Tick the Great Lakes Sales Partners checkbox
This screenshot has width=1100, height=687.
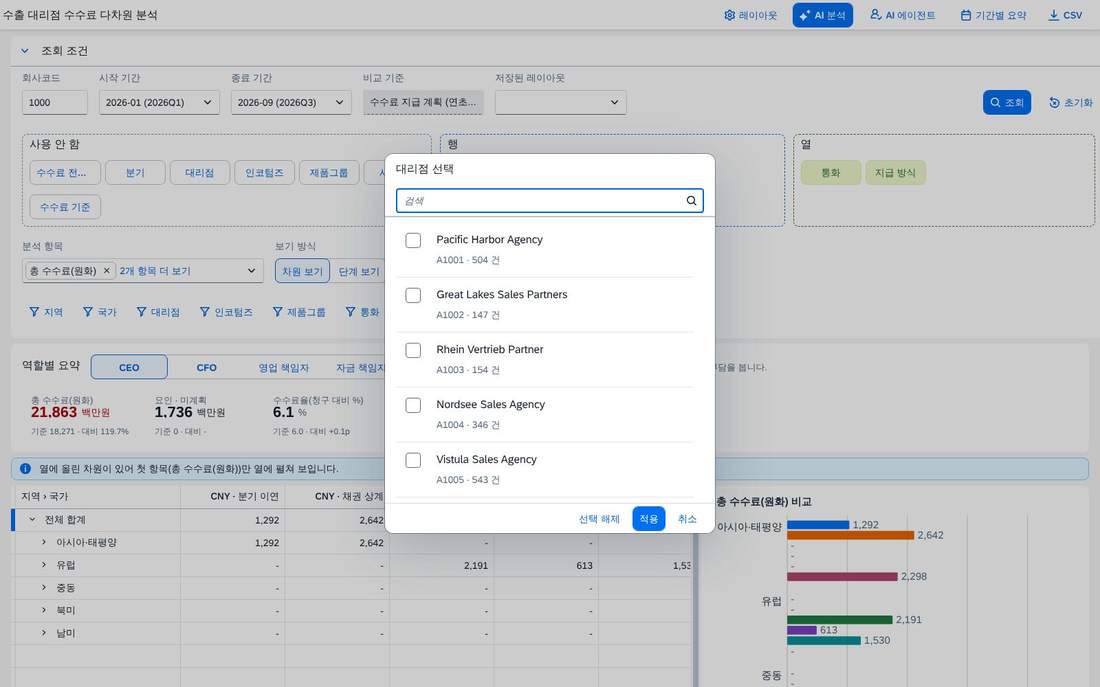[413, 295]
